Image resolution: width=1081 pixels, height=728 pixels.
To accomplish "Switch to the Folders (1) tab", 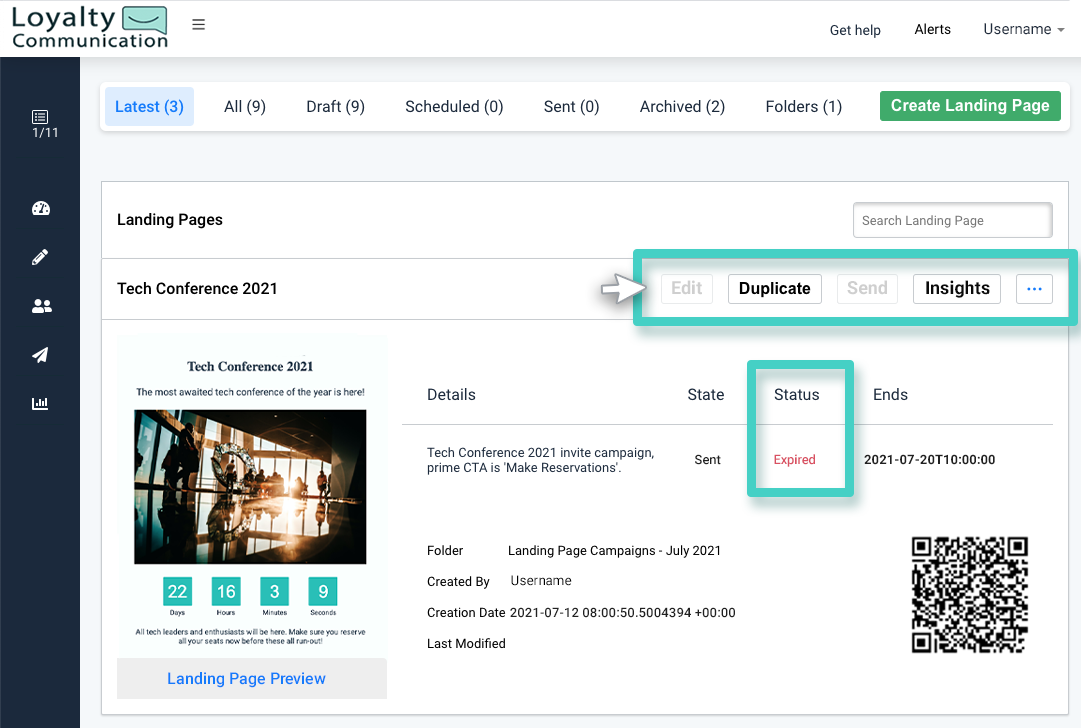I will (x=804, y=106).
